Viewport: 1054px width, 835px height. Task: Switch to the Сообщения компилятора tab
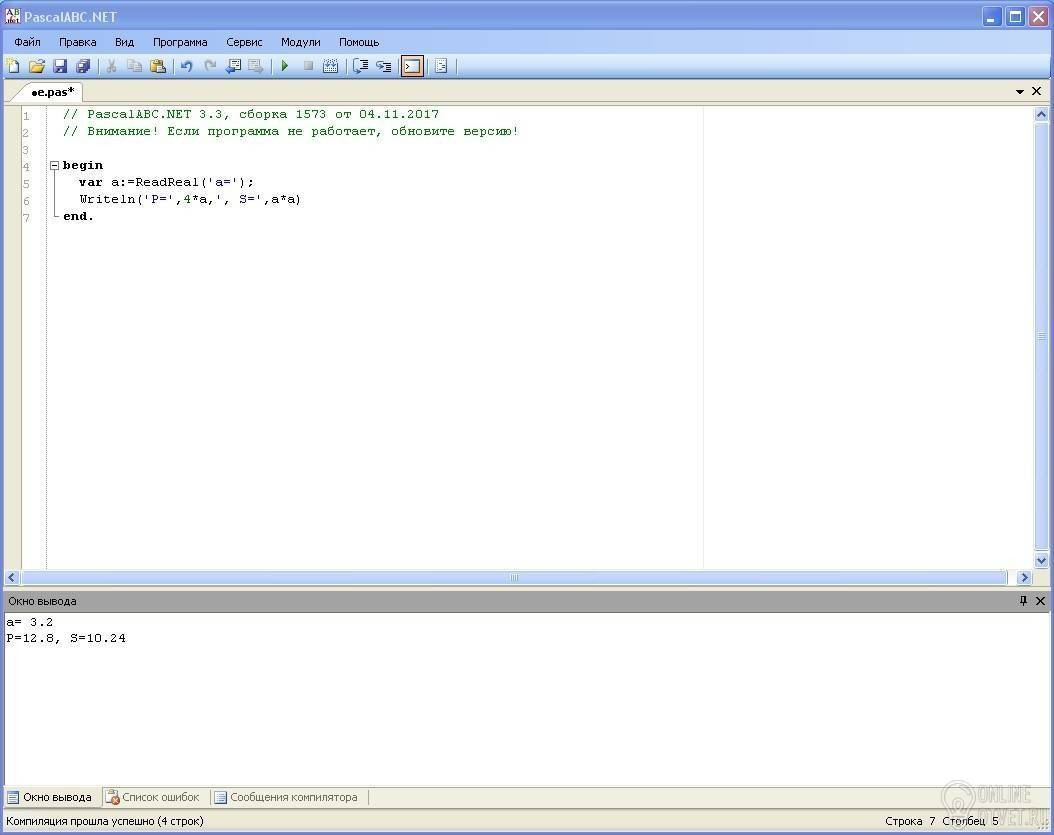point(286,797)
